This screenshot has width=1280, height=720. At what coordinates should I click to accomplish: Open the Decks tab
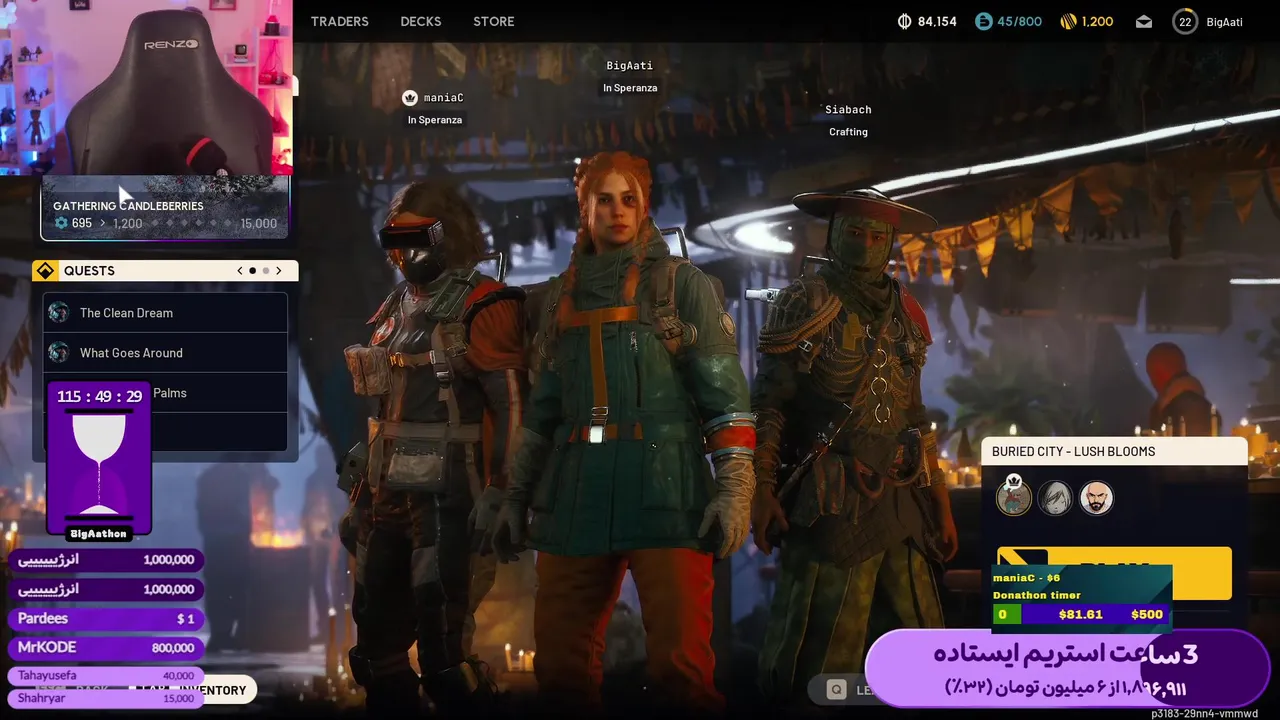tap(421, 21)
